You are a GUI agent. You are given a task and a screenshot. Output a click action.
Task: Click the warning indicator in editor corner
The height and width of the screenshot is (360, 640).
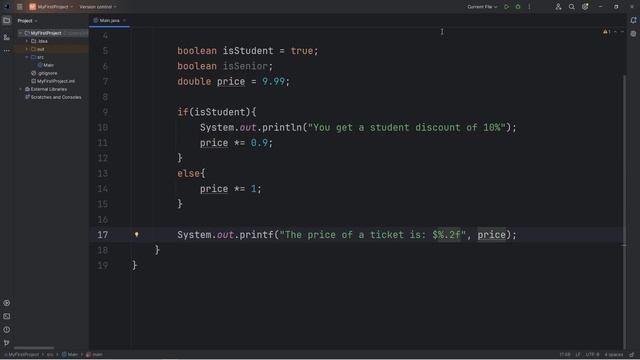pyautogui.click(x=607, y=32)
